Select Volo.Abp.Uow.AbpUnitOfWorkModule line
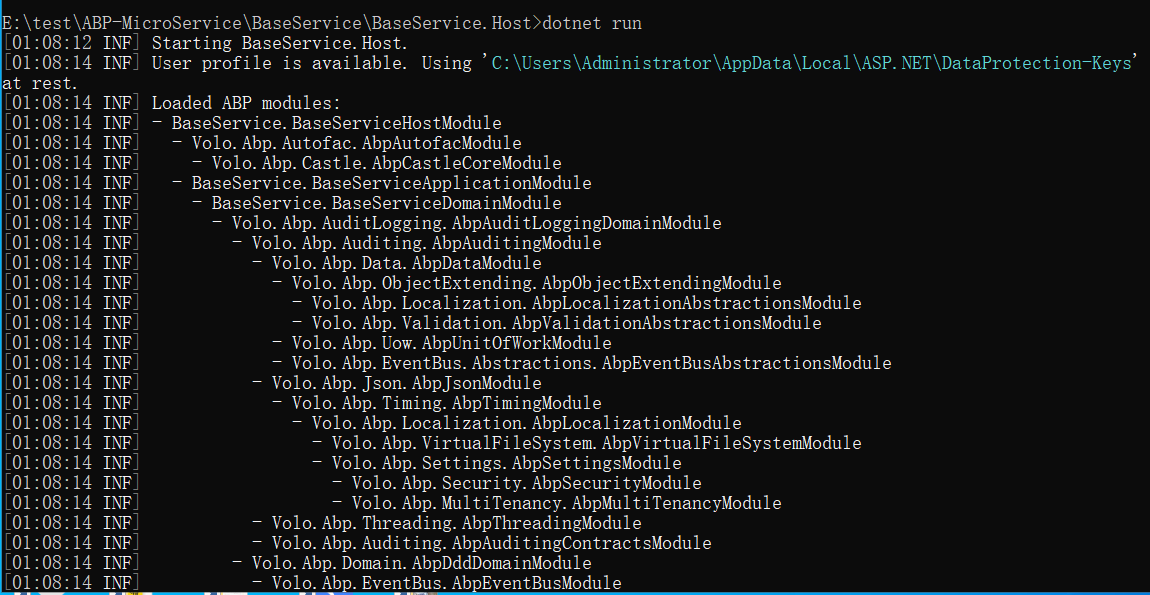The height and width of the screenshot is (595, 1150). (452, 343)
